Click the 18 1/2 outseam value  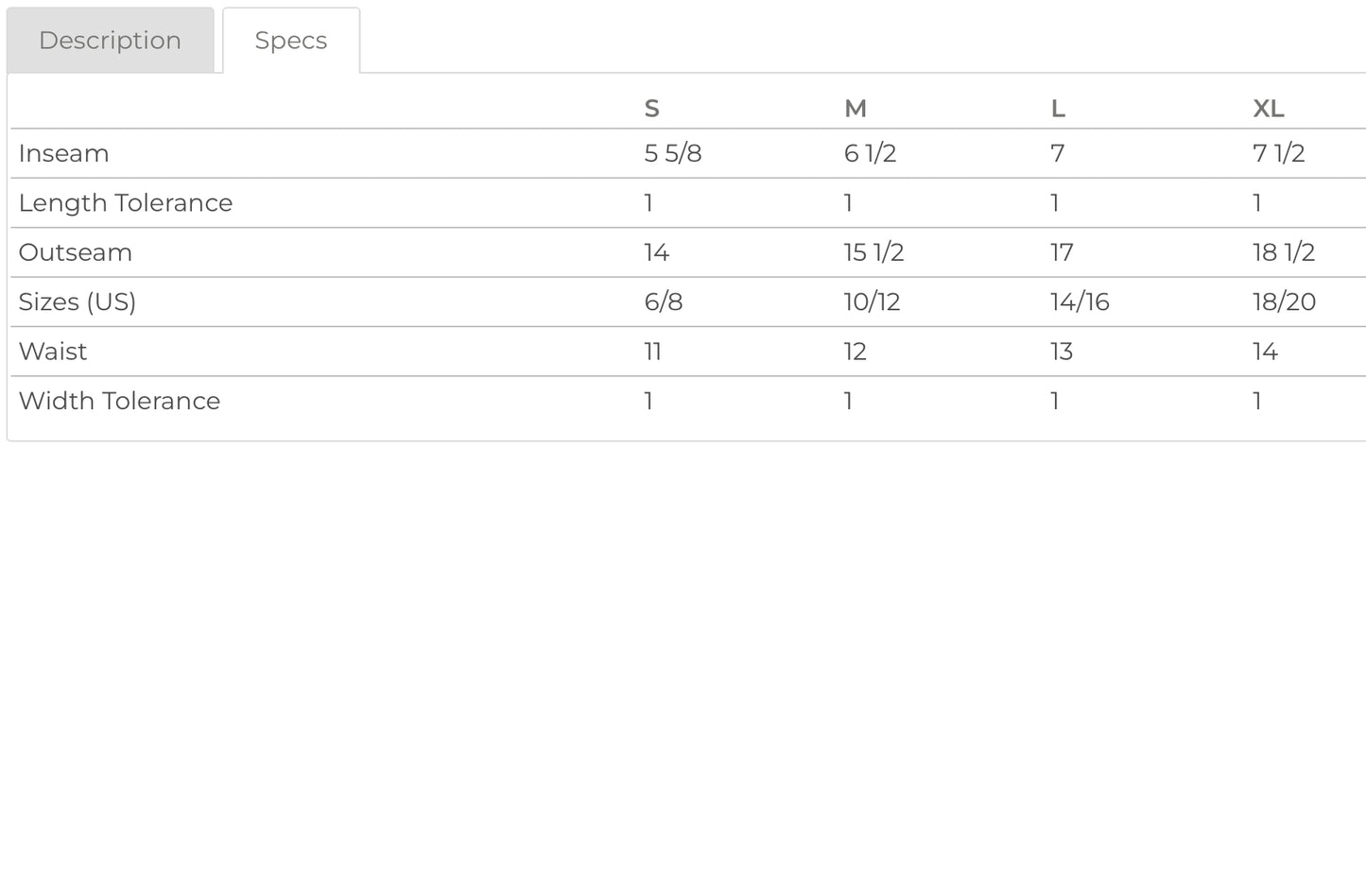(x=1284, y=252)
